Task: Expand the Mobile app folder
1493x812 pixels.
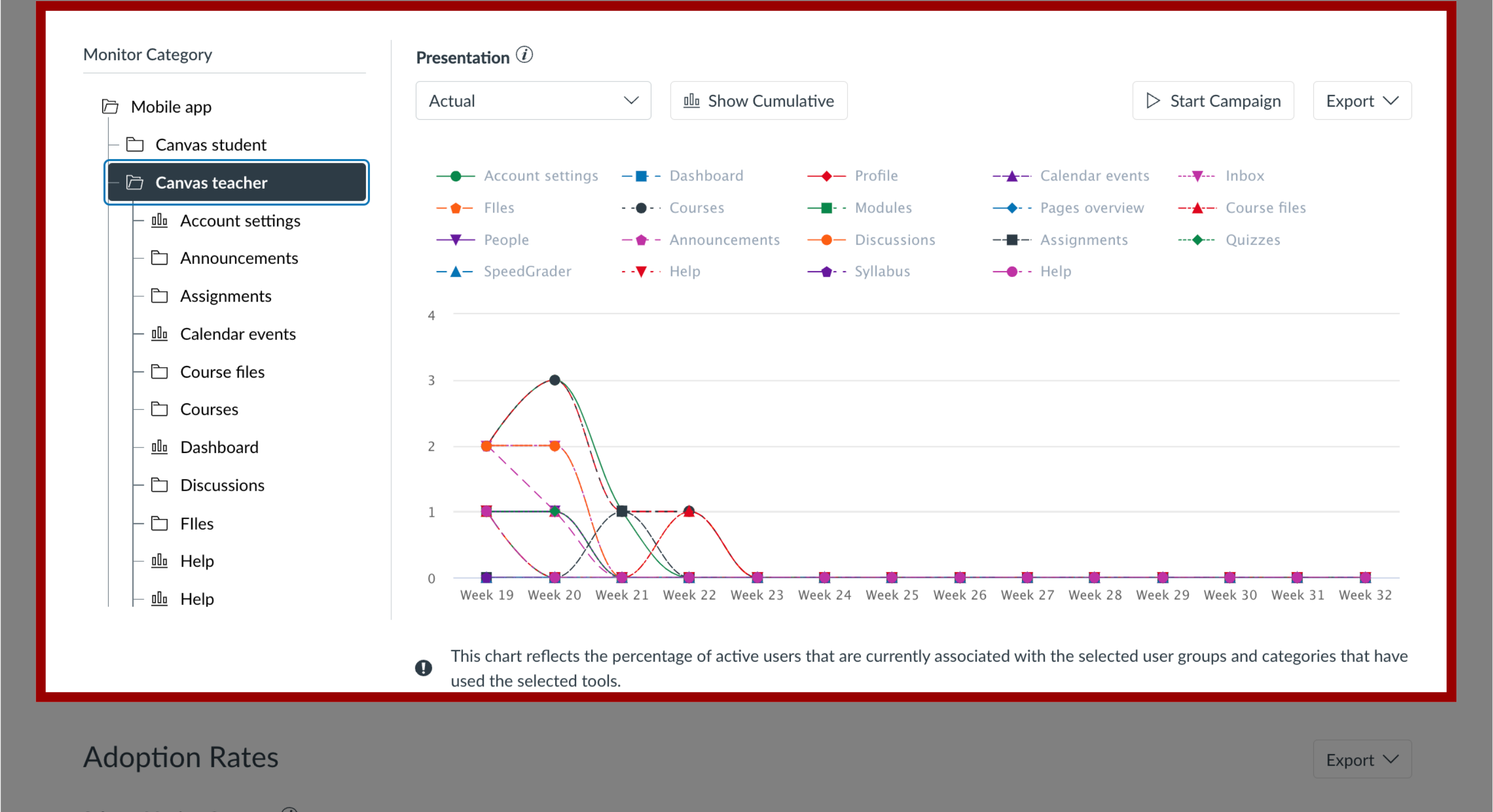Action: click(x=171, y=106)
